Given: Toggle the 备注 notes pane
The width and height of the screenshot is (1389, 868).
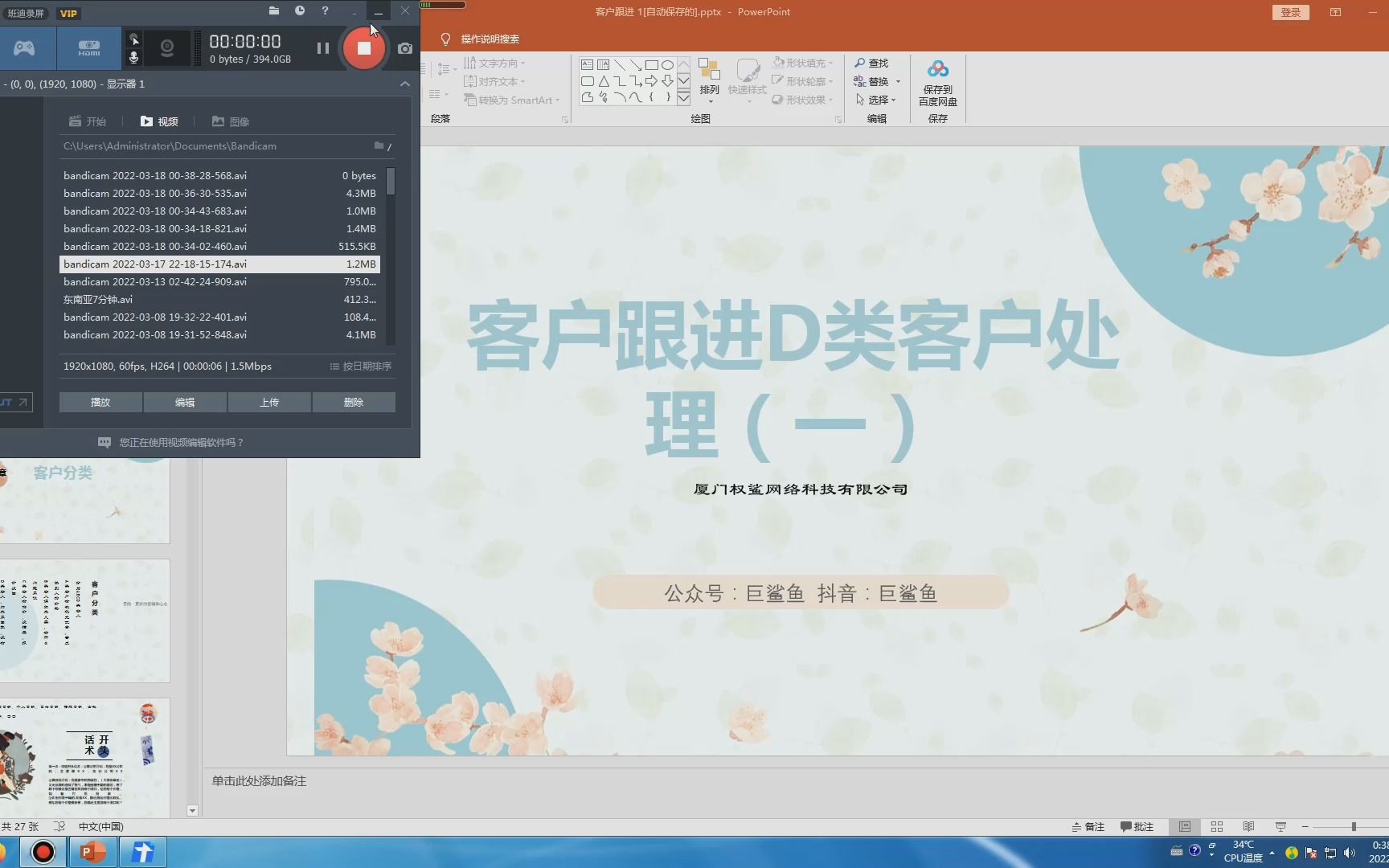Looking at the screenshot, I should [x=1088, y=827].
